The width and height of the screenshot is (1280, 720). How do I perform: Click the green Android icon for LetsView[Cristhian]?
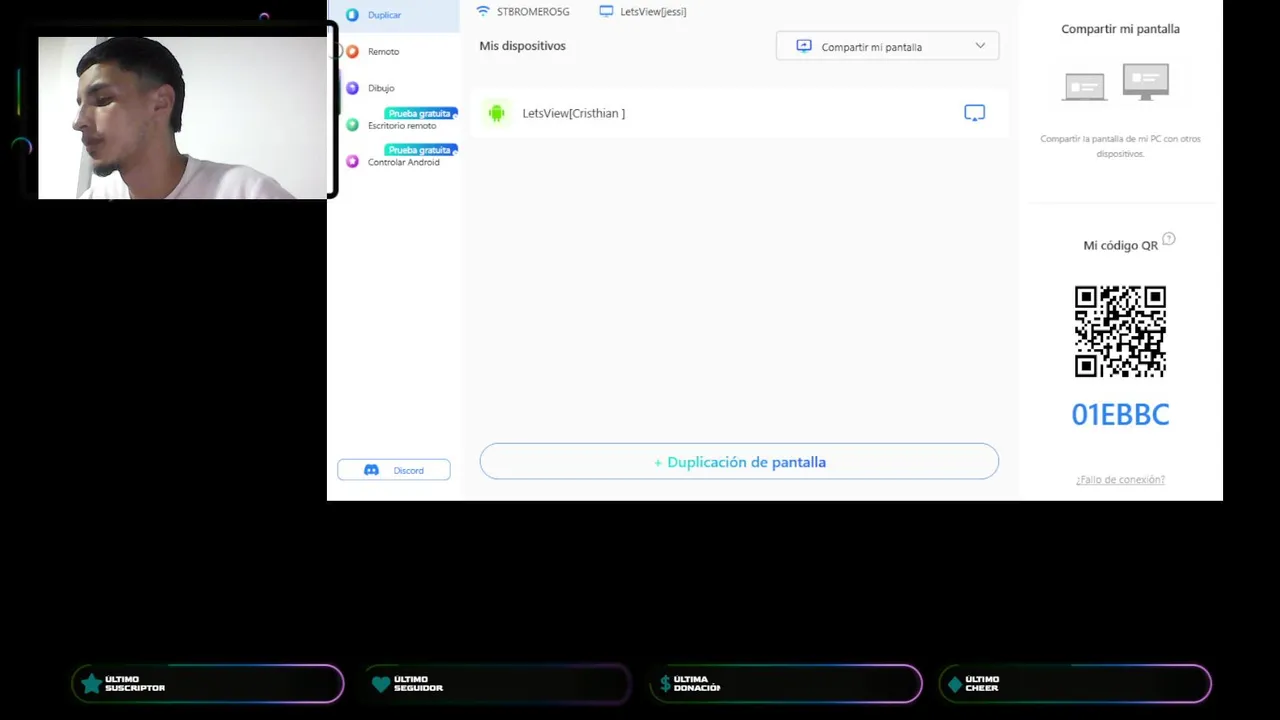click(x=496, y=113)
